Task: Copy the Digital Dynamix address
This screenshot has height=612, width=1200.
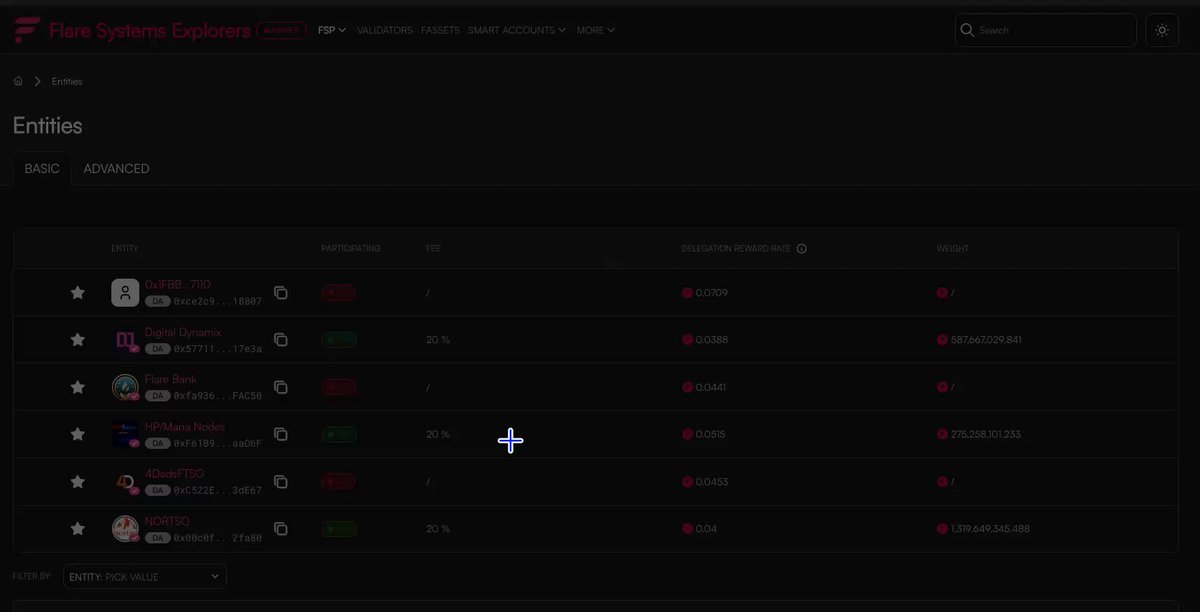Action: [281, 340]
